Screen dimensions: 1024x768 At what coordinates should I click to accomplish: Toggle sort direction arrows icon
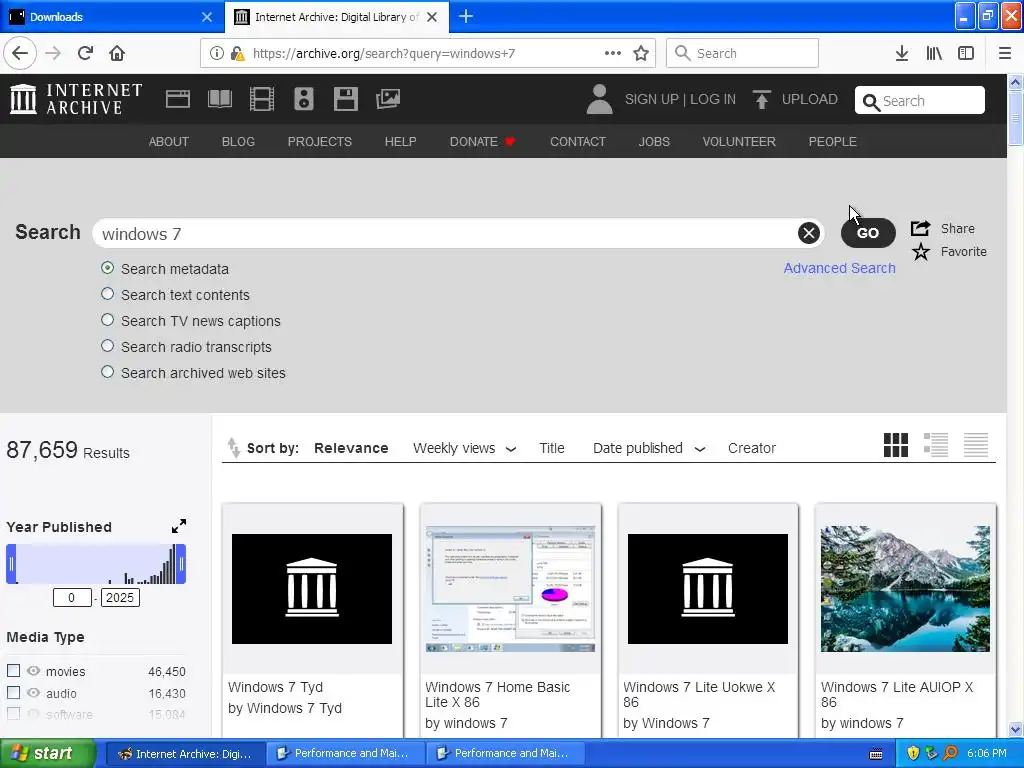tap(233, 447)
